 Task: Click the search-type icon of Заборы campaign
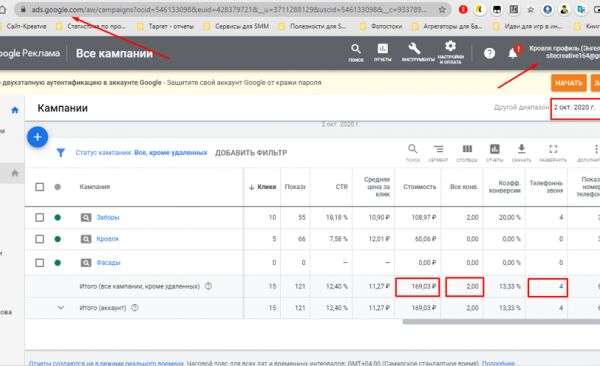pyautogui.click(x=86, y=217)
